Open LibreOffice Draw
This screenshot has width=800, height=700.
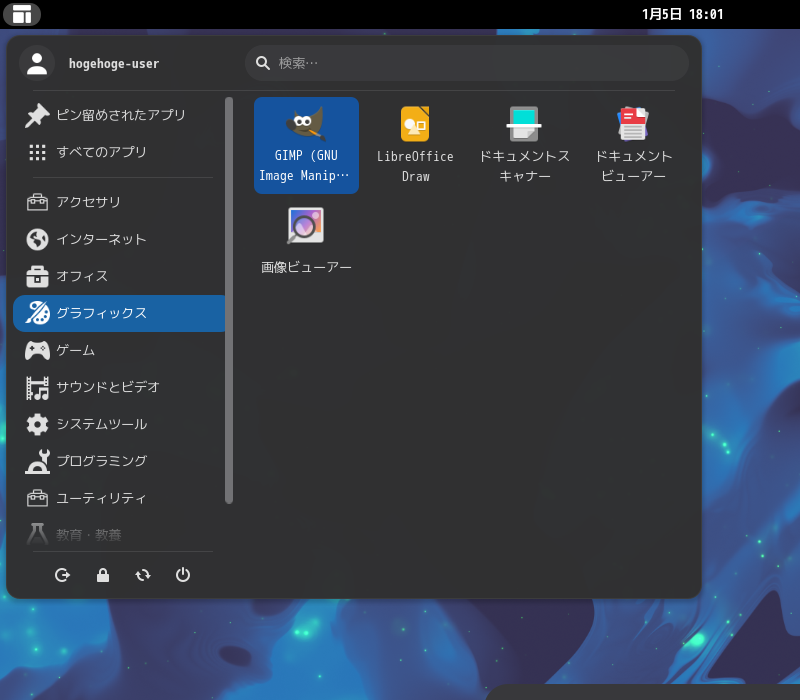point(415,143)
